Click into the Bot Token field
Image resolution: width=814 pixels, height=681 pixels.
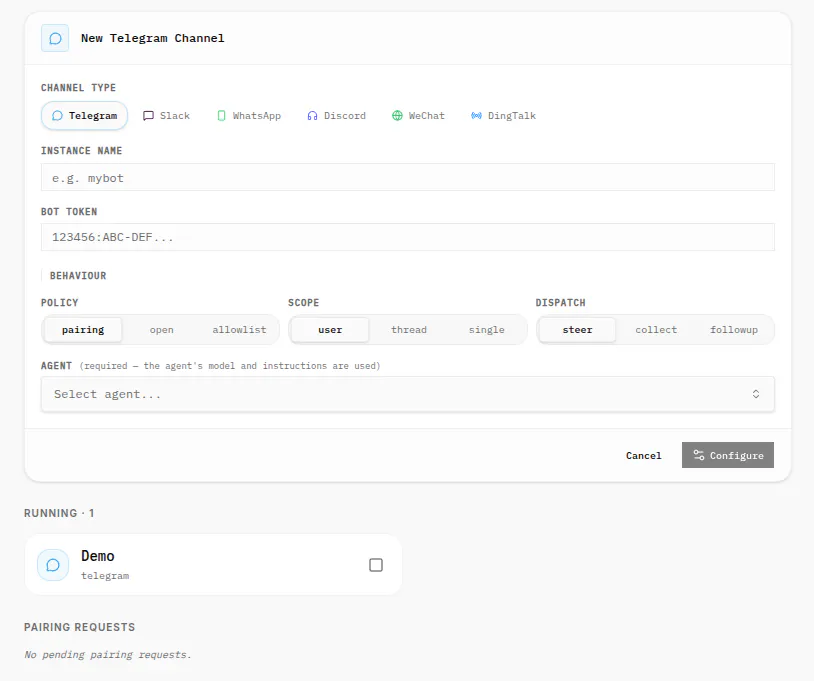click(x=408, y=237)
